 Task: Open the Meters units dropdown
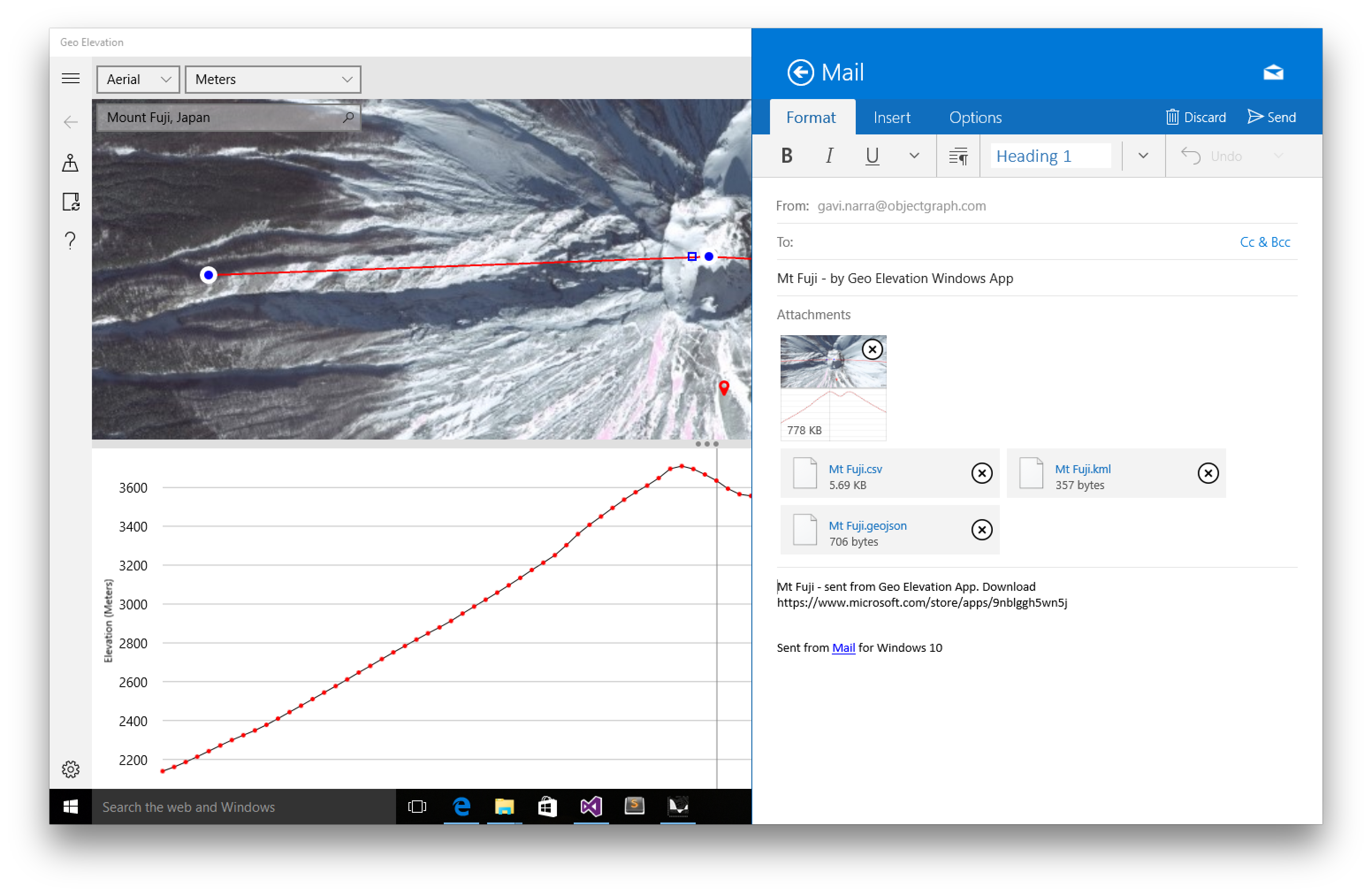click(273, 79)
